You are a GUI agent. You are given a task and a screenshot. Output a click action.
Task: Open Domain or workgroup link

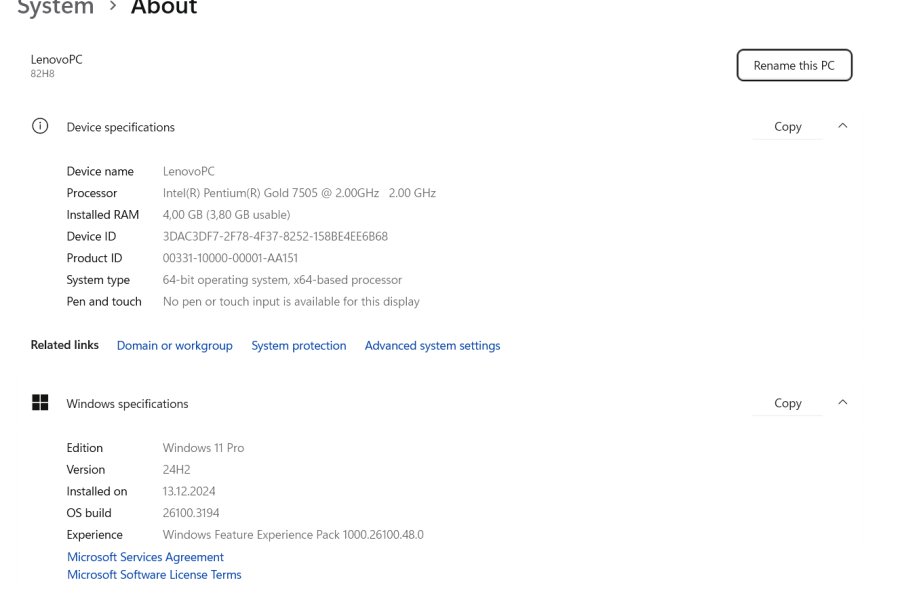point(174,346)
